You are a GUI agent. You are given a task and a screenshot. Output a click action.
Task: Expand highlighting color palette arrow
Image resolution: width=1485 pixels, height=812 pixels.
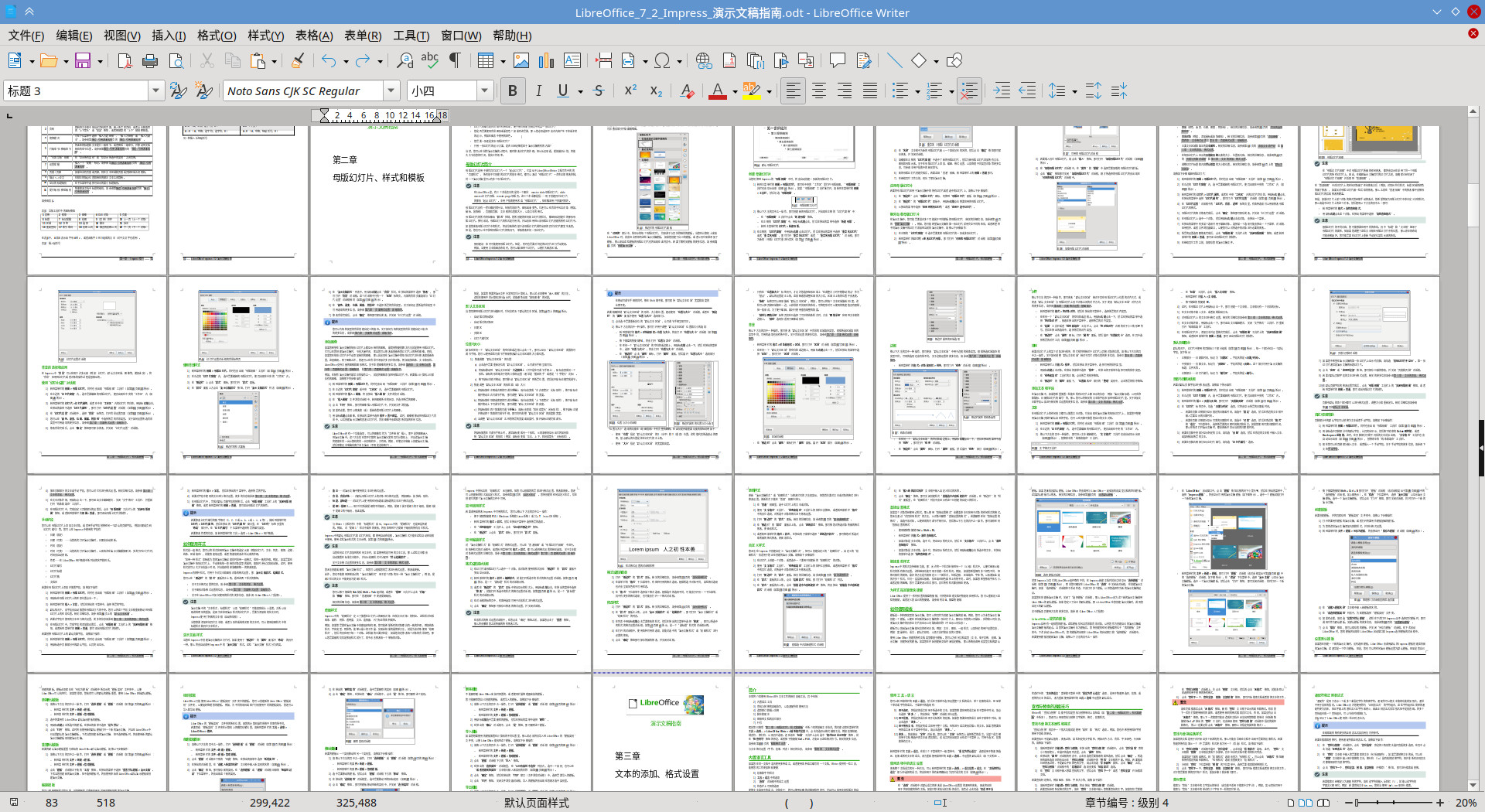click(x=769, y=91)
